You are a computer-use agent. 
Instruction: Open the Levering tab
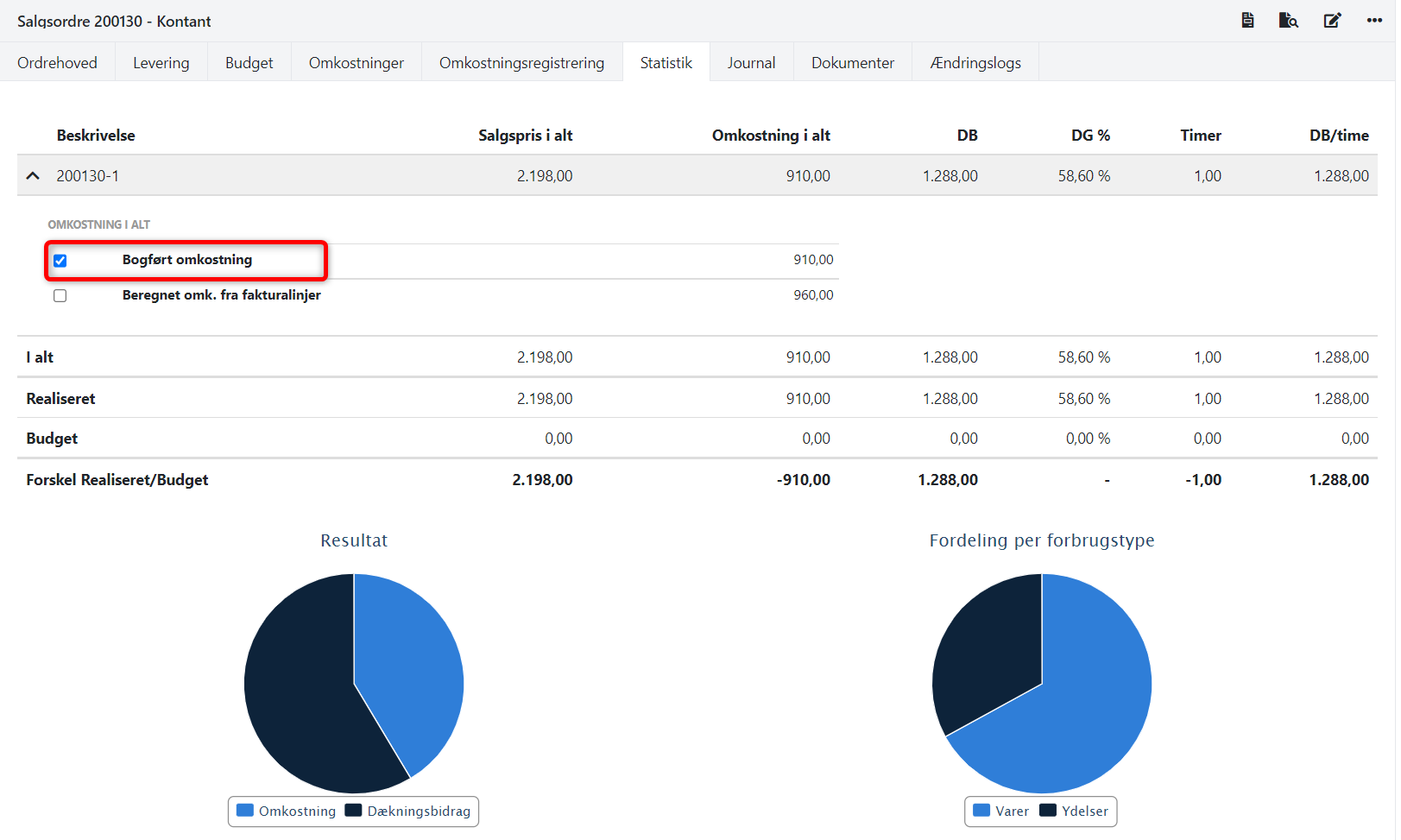tap(161, 63)
